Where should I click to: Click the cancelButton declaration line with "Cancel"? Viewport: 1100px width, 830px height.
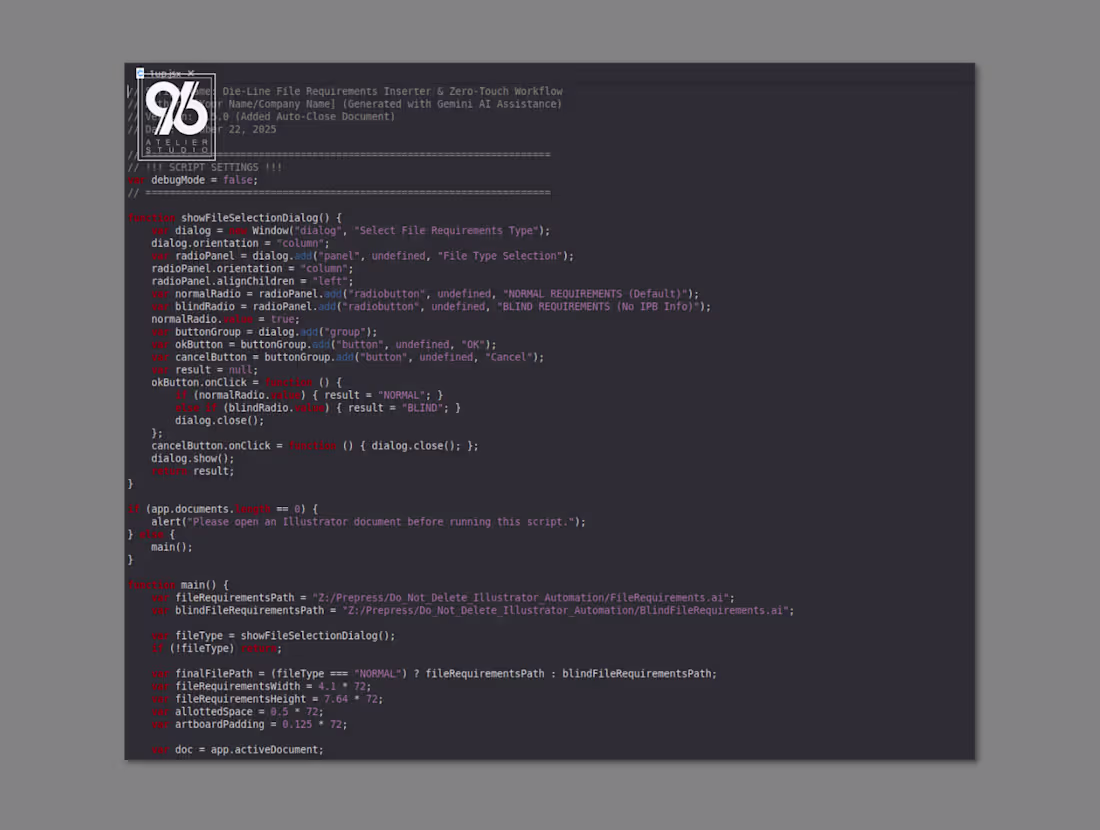coord(347,357)
